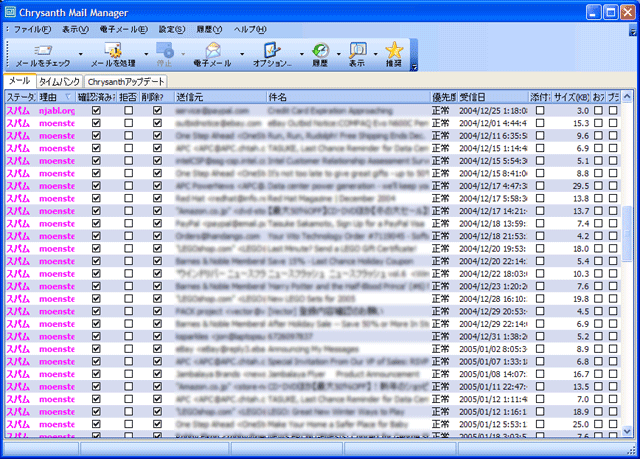The width and height of the screenshot is (640, 459).
Task: Select the size value 29.5
Action: [580, 186]
